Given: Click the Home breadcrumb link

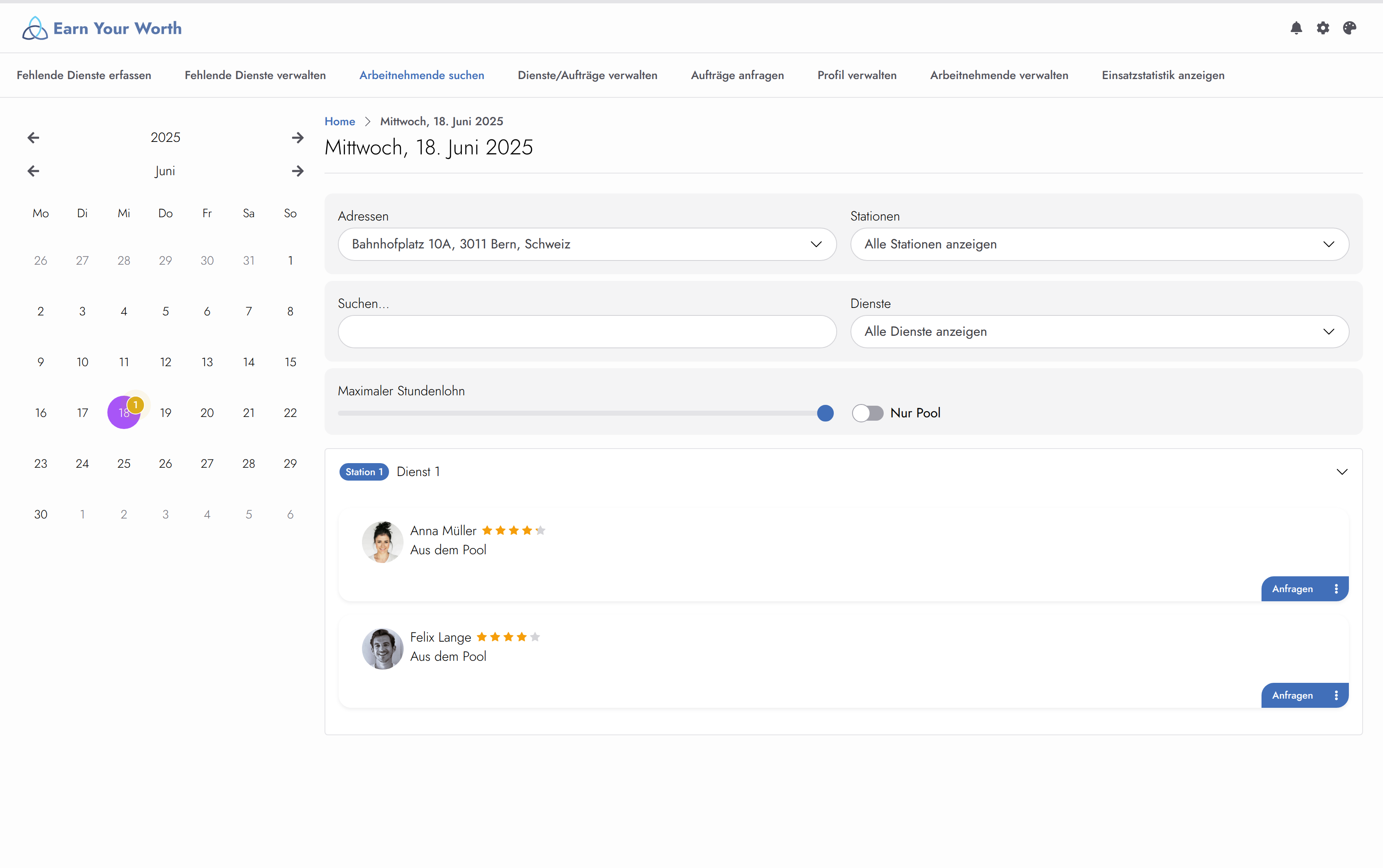Looking at the screenshot, I should click(x=340, y=122).
